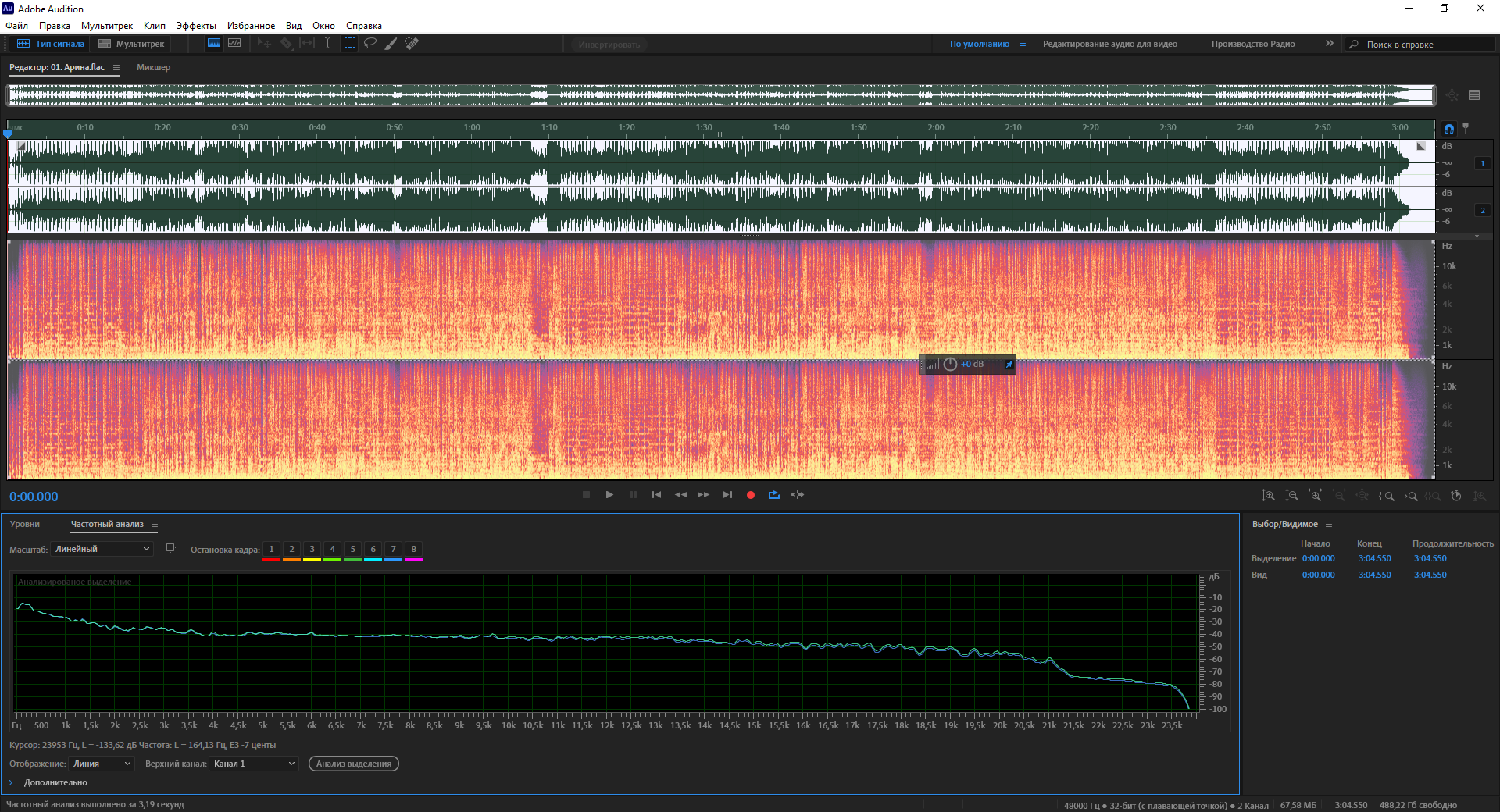Toggle channel 2 enable button
Image resolution: width=1500 pixels, height=812 pixels.
pyautogui.click(x=1483, y=211)
